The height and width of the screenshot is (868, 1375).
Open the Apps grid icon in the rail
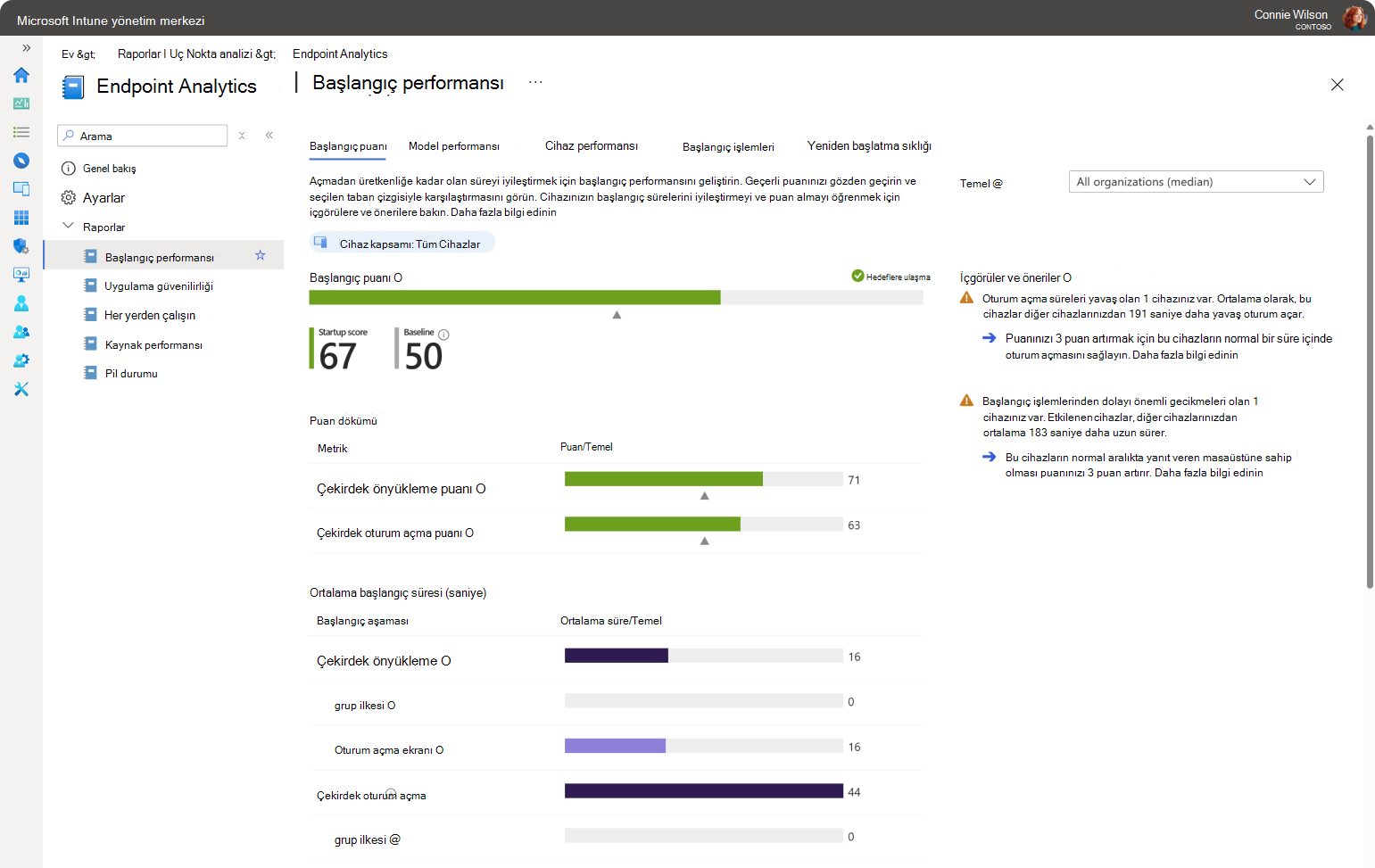[x=21, y=218]
